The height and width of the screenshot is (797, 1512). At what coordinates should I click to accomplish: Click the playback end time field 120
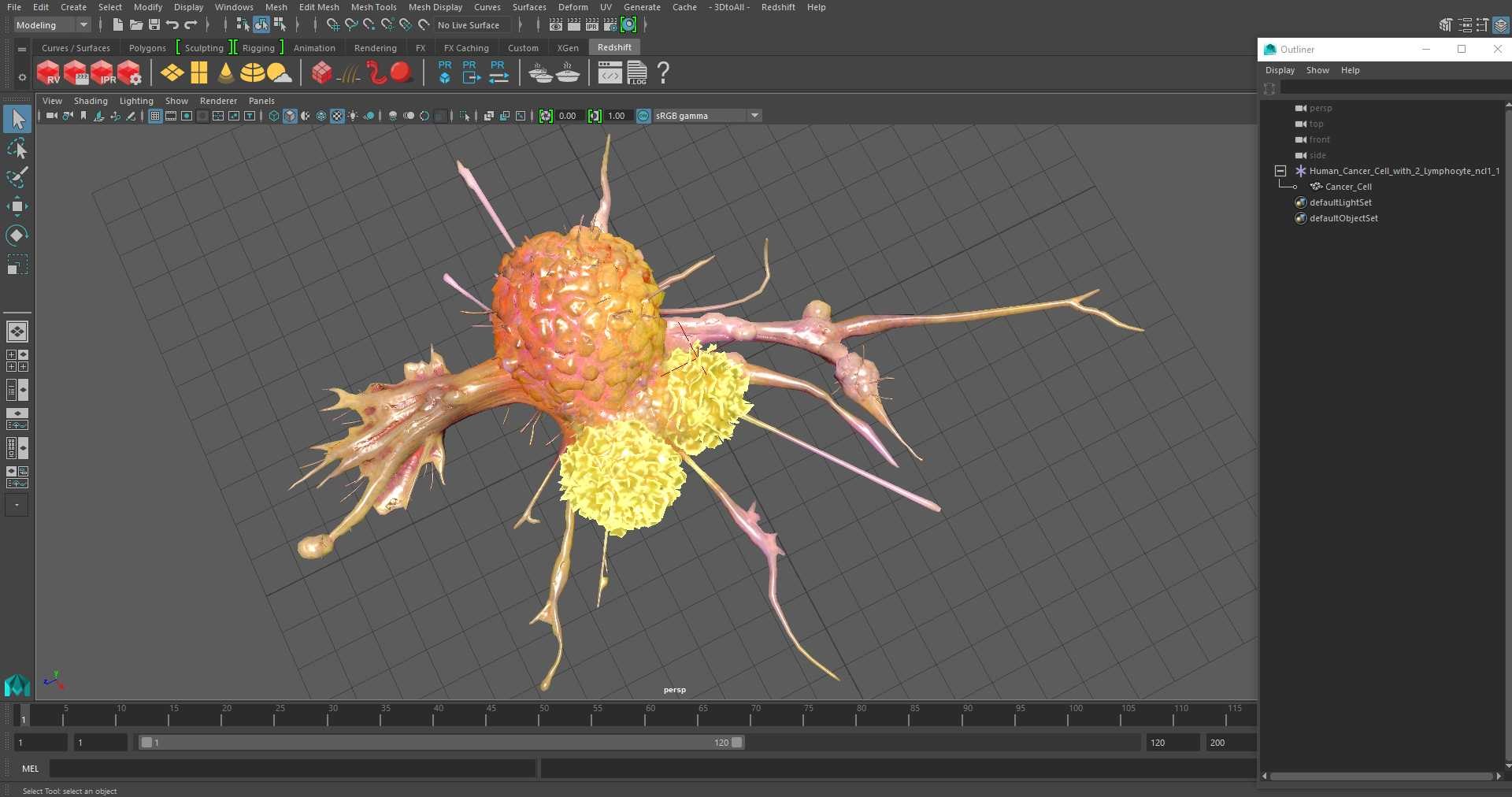[1172, 743]
